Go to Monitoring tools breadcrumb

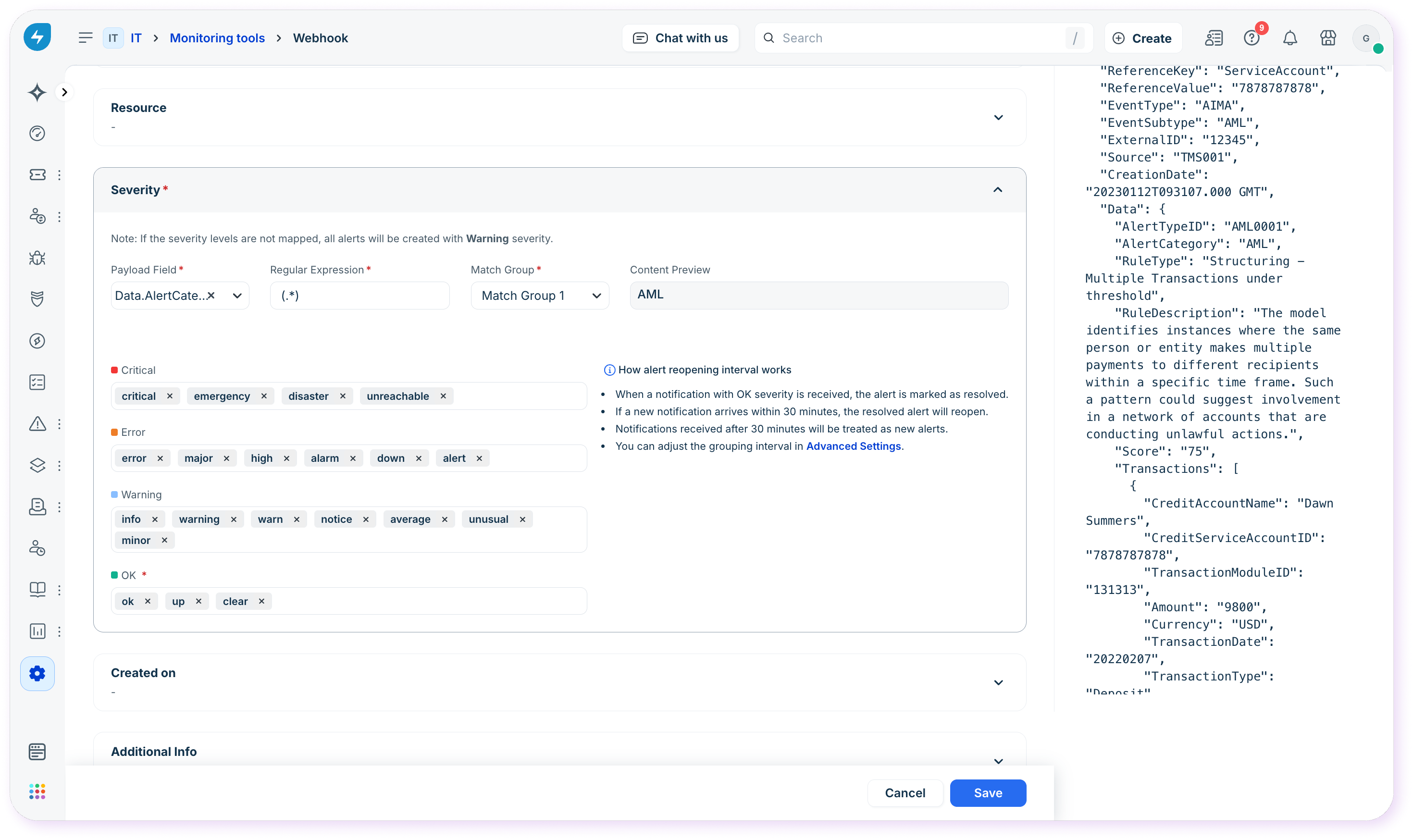click(x=217, y=38)
